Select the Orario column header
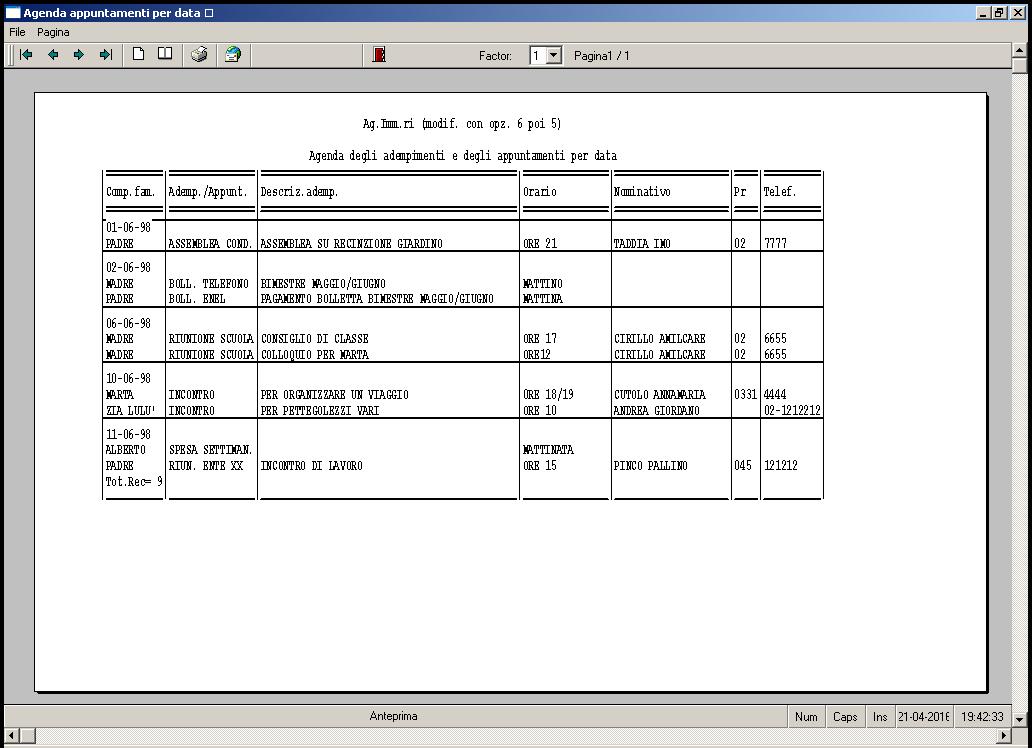Image resolution: width=1032 pixels, height=748 pixels. [540, 192]
